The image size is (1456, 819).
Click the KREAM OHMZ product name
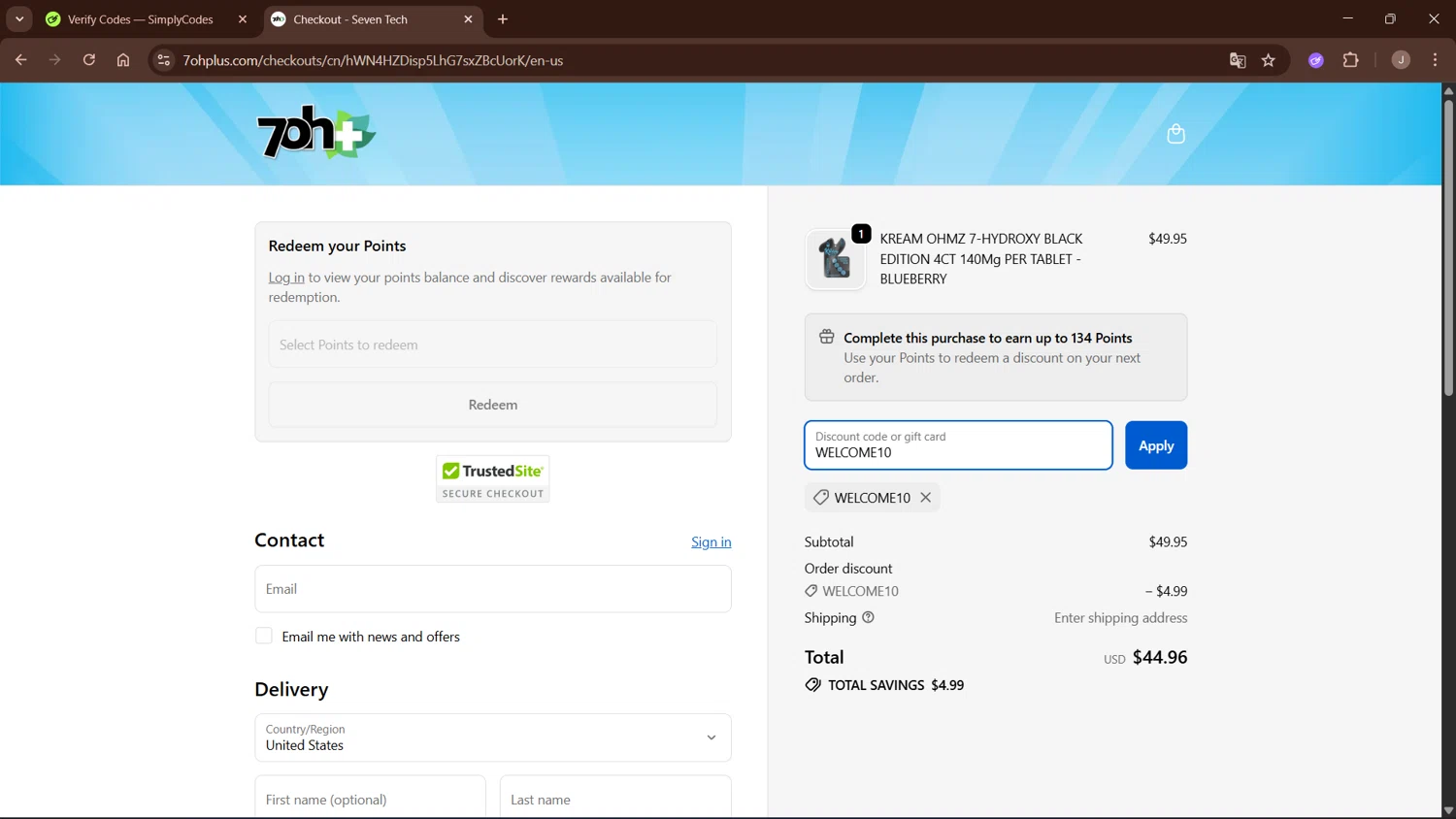pos(981,258)
